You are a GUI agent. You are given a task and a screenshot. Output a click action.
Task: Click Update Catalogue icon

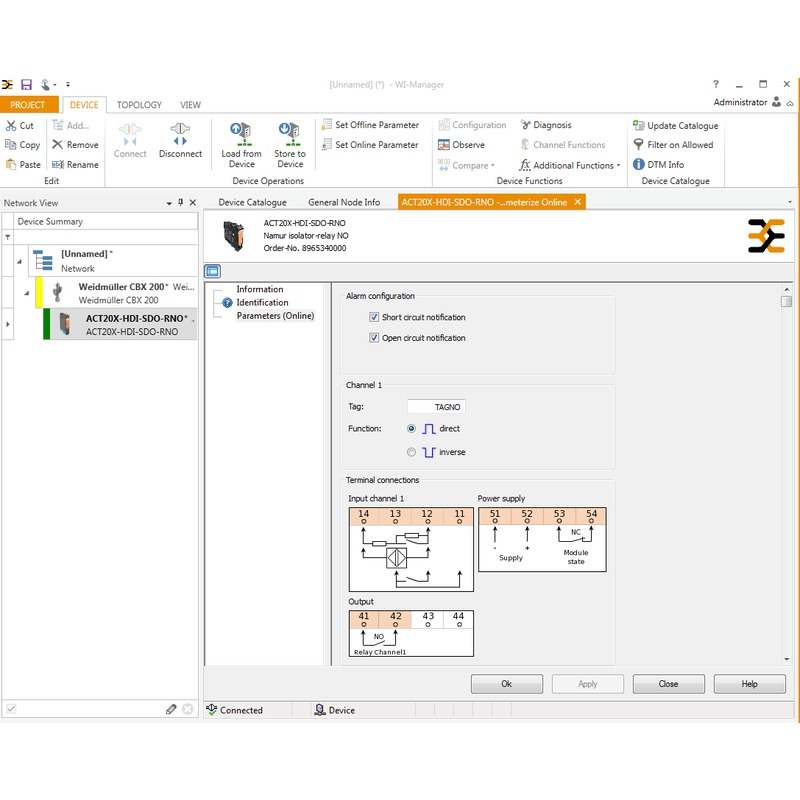[x=638, y=126]
